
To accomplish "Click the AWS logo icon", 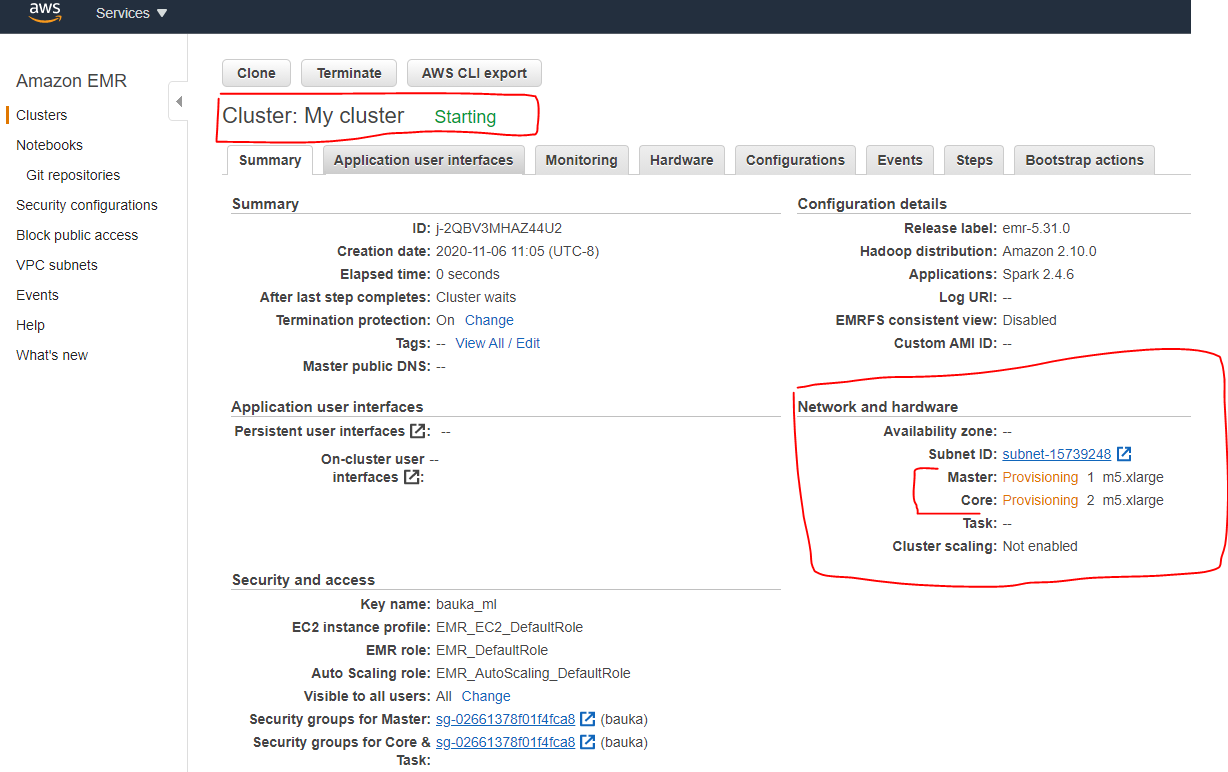I will (x=46, y=12).
